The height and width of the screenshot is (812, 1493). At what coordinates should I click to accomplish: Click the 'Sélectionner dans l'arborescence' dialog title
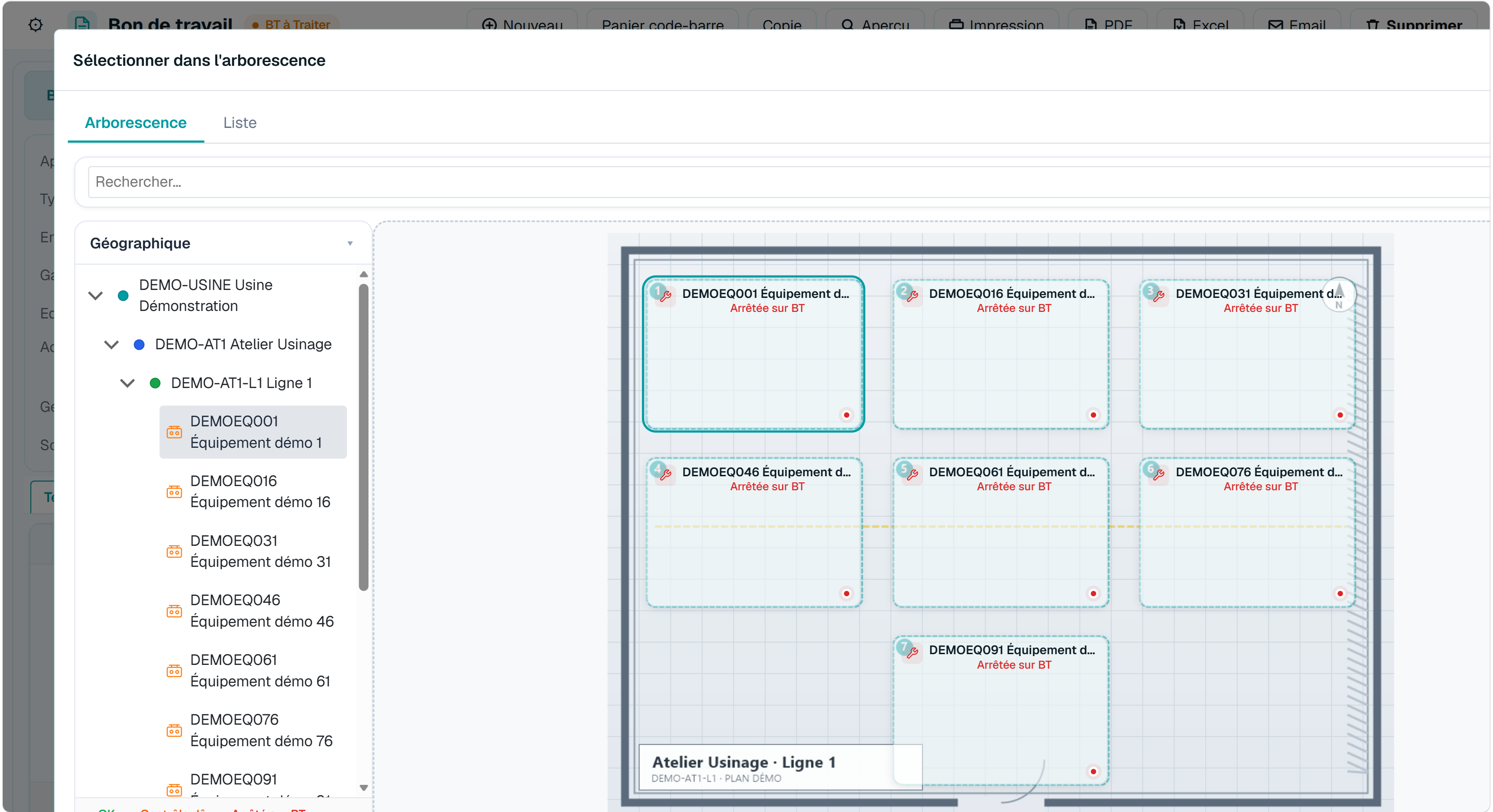tap(199, 60)
